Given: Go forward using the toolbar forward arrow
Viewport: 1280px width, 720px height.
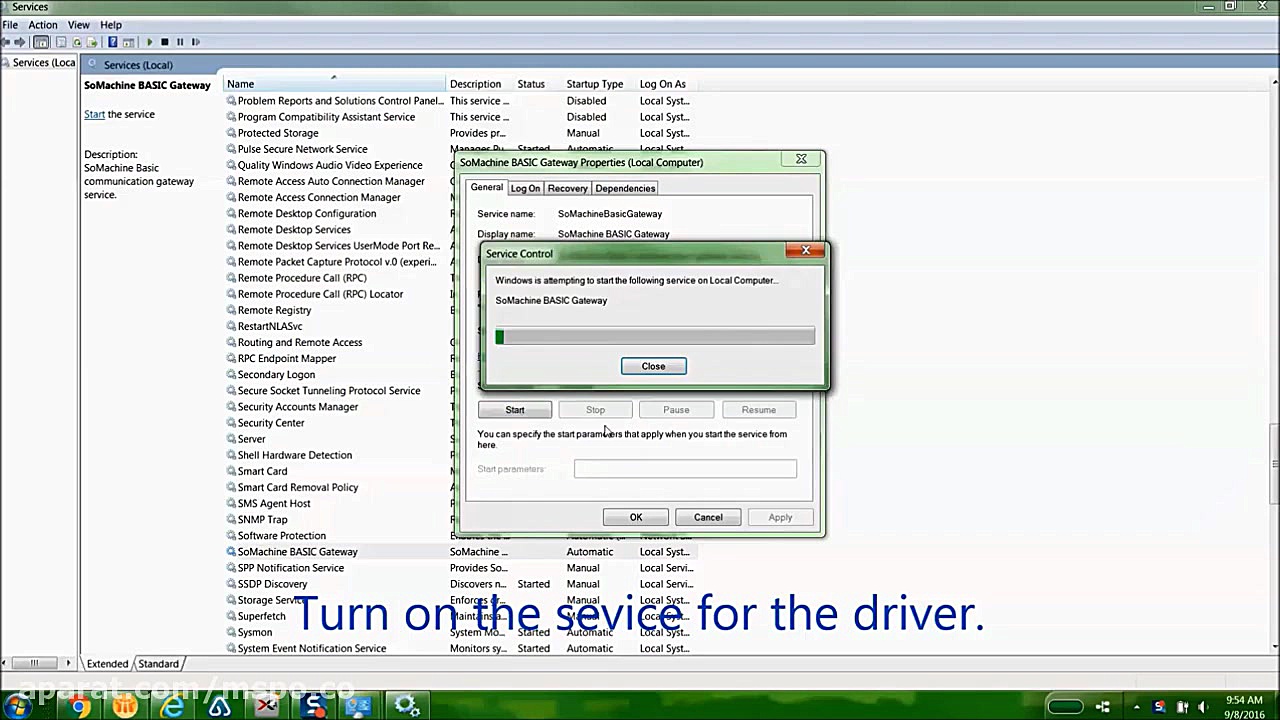Looking at the screenshot, I should pyautogui.click(x=20, y=42).
